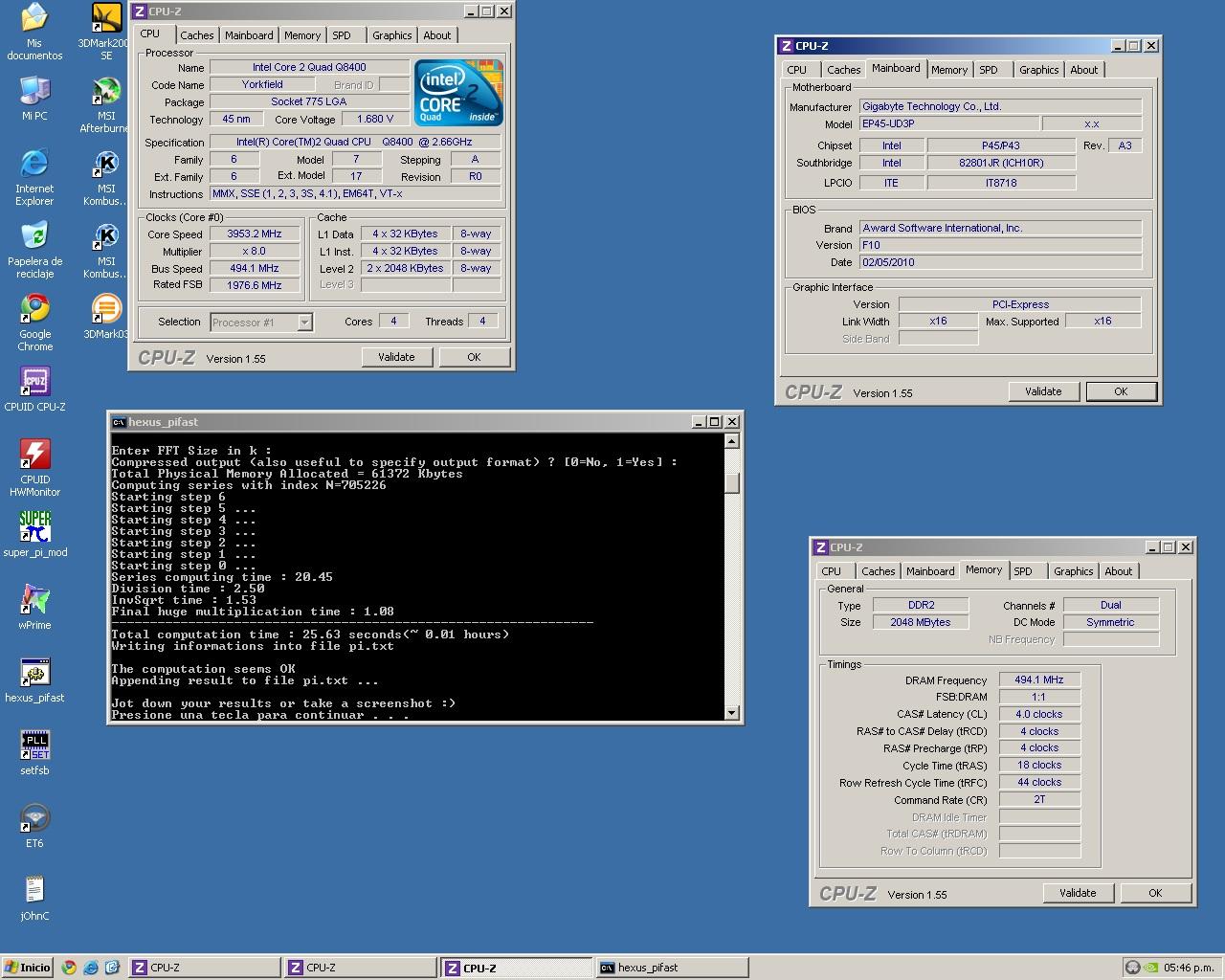
Task: Click Validate in the Motherboard info window
Action: pyautogui.click(x=1043, y=391)
